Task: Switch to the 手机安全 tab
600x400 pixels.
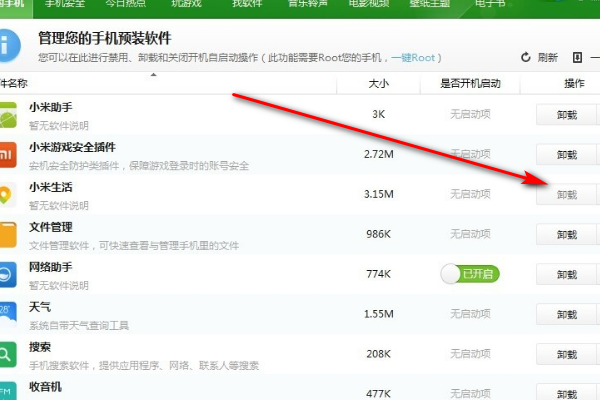Action: pyautogui.click(x=65, y=4)
